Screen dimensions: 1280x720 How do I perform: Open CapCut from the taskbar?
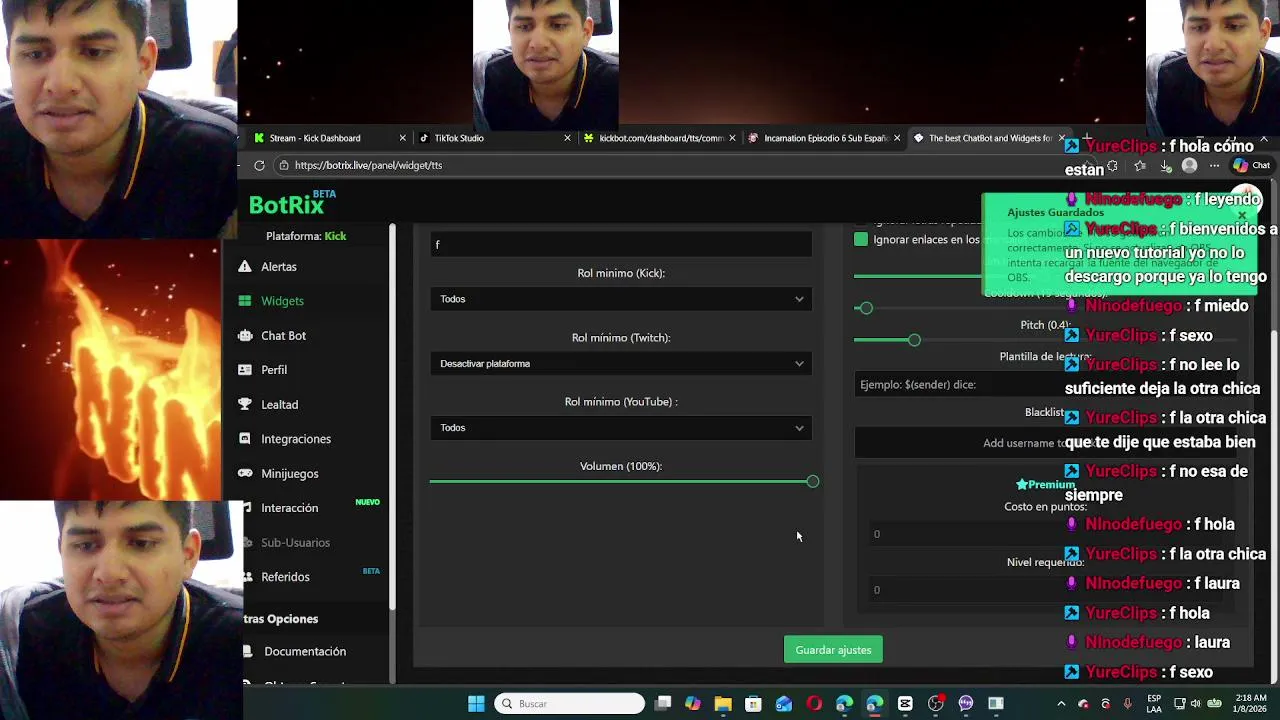[905, 704]
